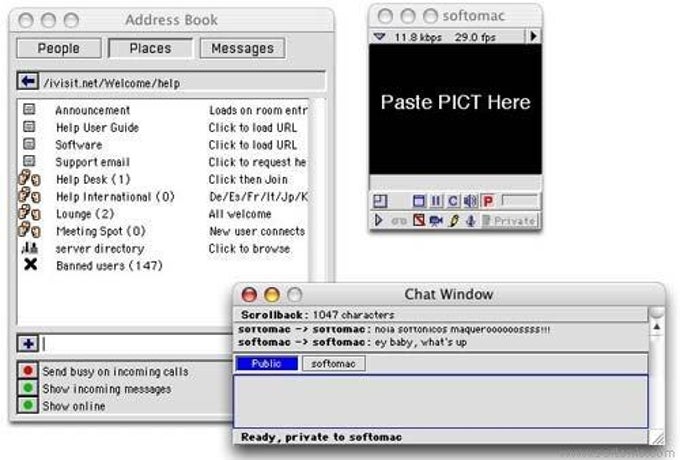680x460 pixels.
Task: Click the resize-video corner icon in softomac window
Action: tap(380, 202)
